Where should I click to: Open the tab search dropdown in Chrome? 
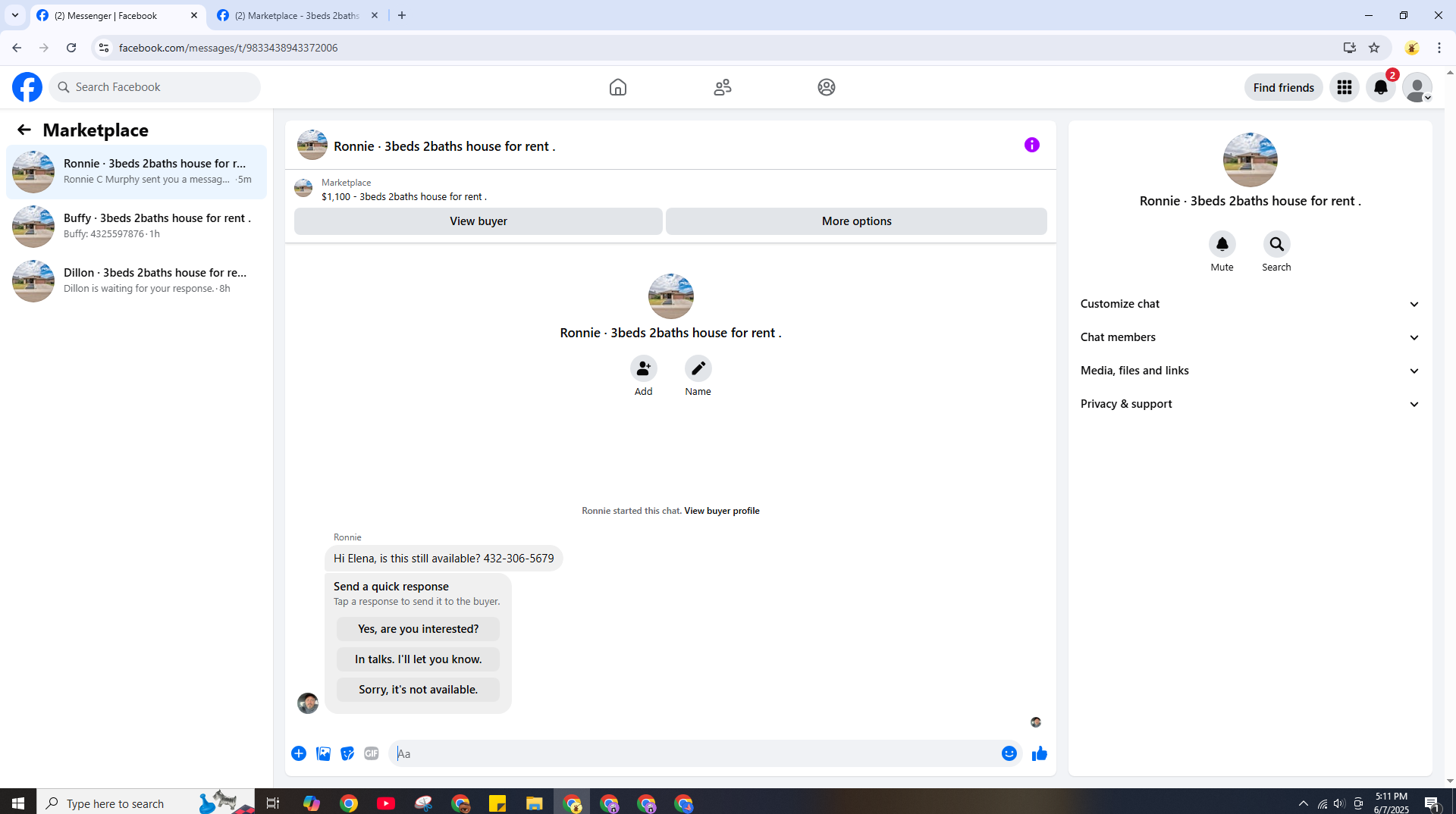tap(15, 15)
